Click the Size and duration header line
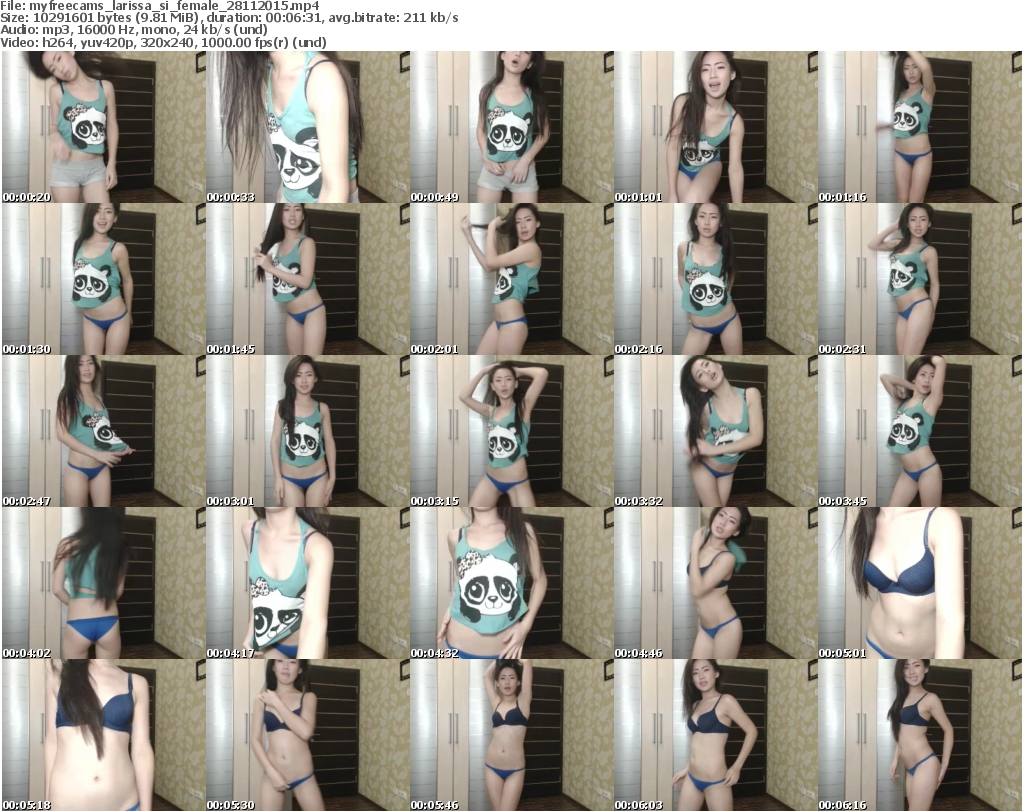 pos(229,18)
